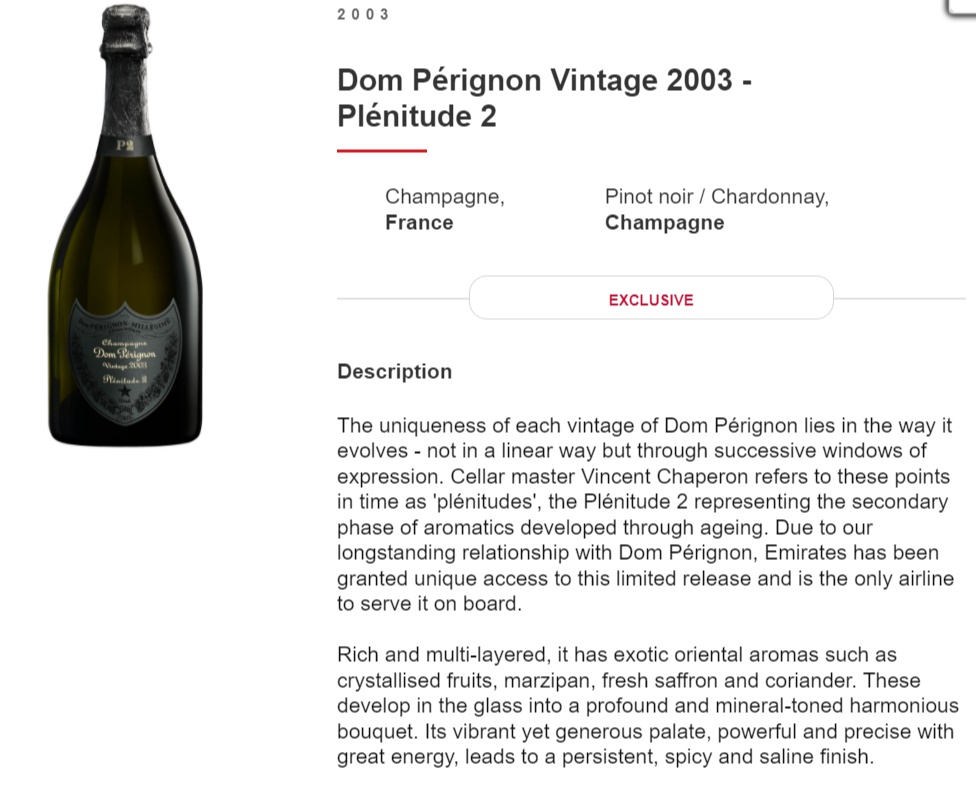Click the 2003 vintage year label
The height and width of the screenshot is (804, 976).
363,14
